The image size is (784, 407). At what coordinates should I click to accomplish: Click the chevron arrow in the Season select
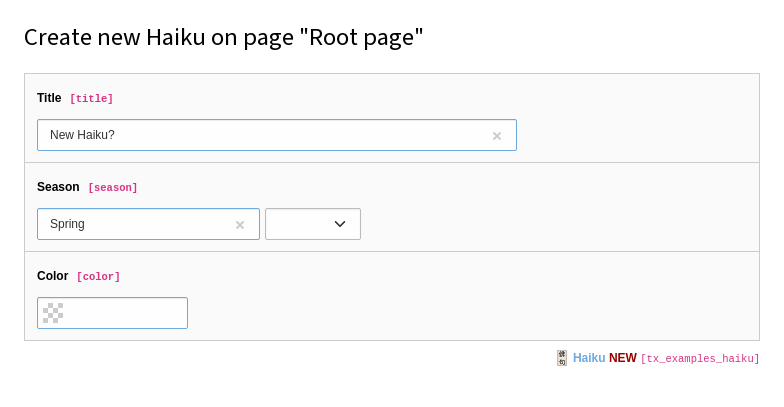coord(340,224)
